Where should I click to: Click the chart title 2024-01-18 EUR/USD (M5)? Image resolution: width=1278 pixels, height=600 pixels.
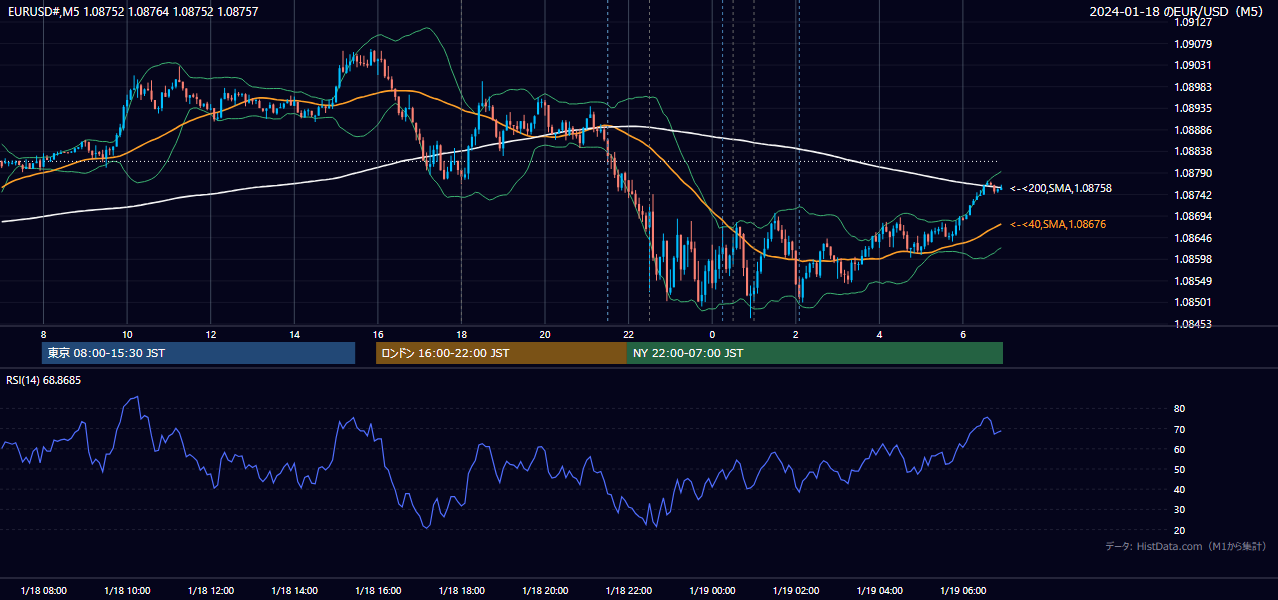pos(1178,12)
